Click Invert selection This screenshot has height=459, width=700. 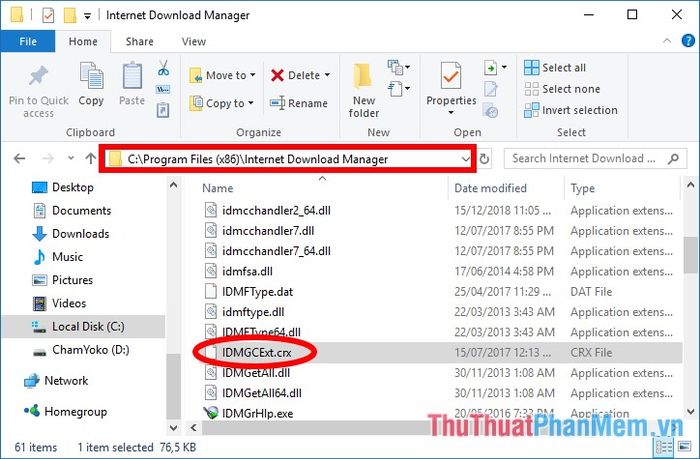(571, 110)
